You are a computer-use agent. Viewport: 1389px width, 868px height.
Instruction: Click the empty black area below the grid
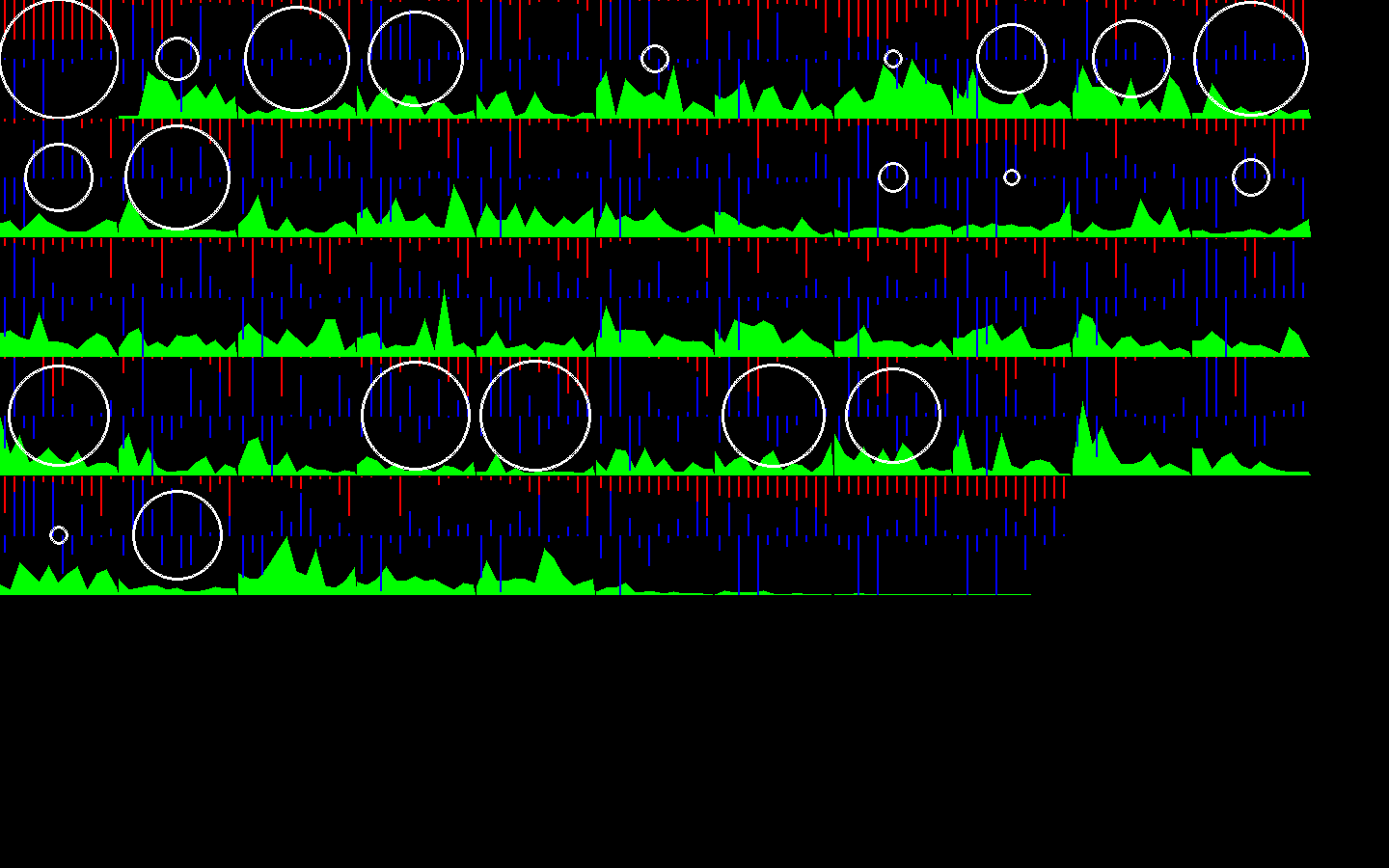coord(694,733)
